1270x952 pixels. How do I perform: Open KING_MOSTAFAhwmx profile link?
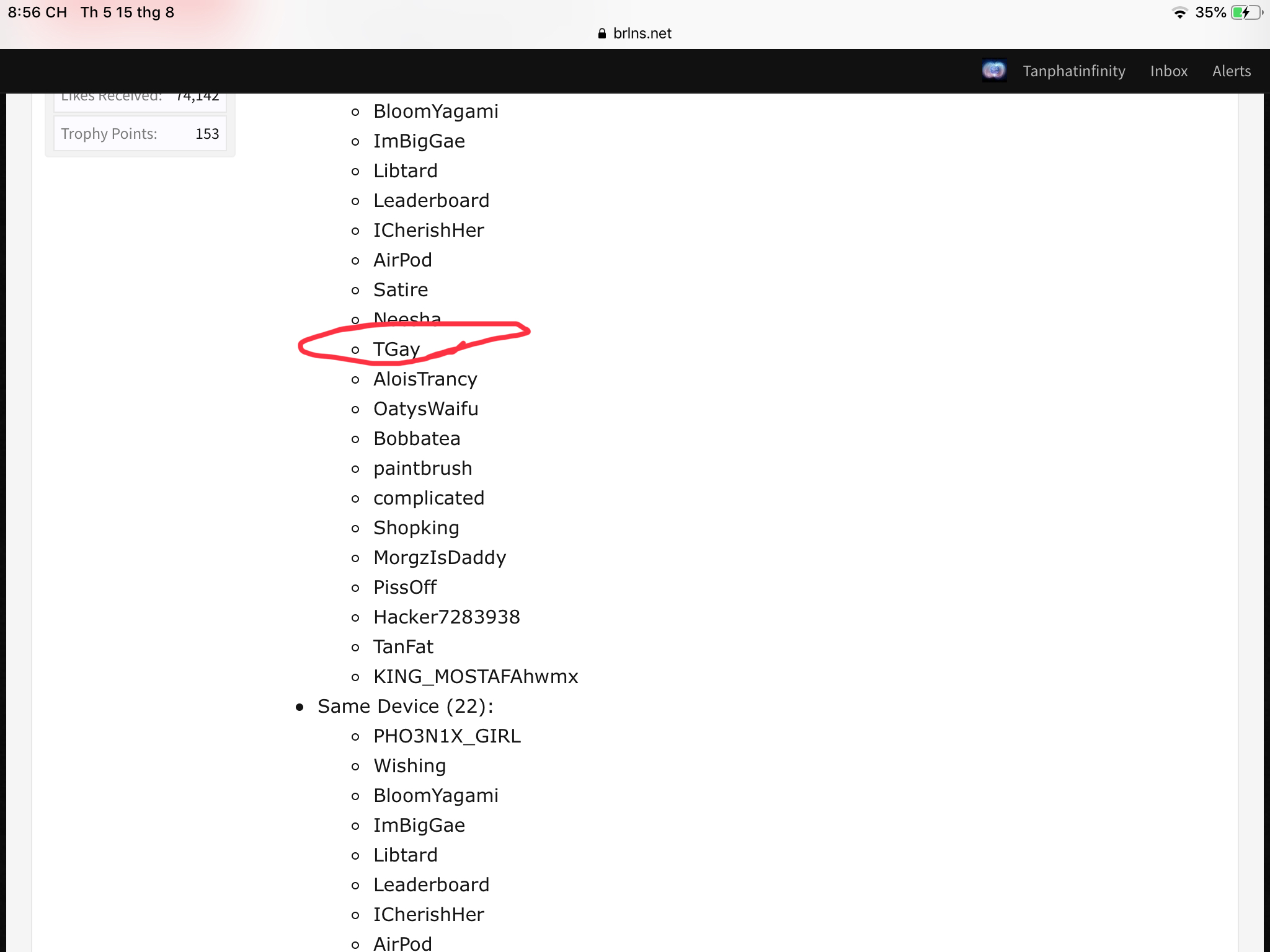coord(476,677)
